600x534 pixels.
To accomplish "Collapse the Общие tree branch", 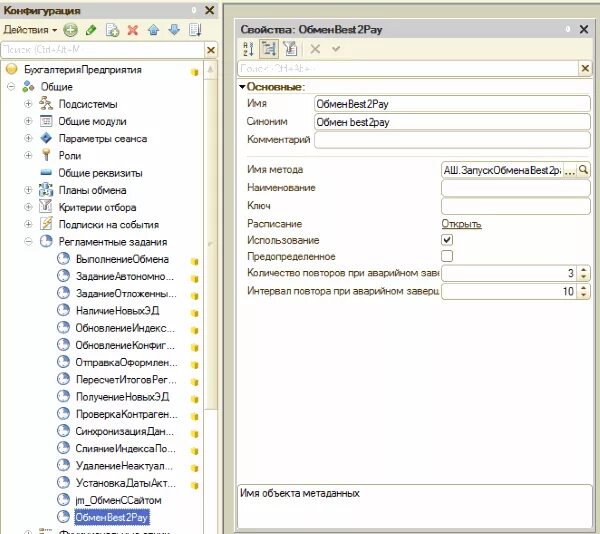I will 11,86.
